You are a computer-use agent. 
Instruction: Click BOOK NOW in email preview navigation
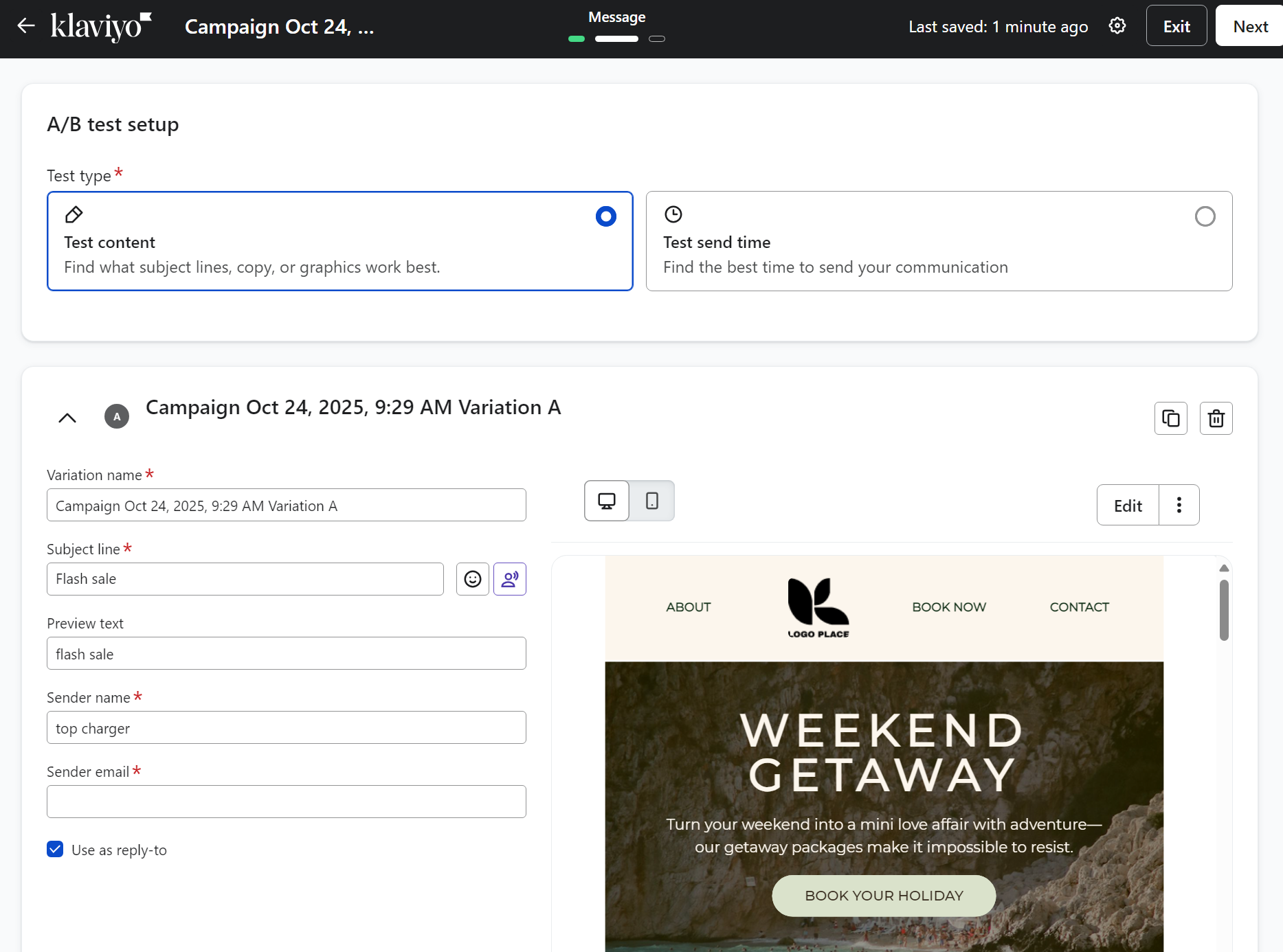(x=948, y=607)
